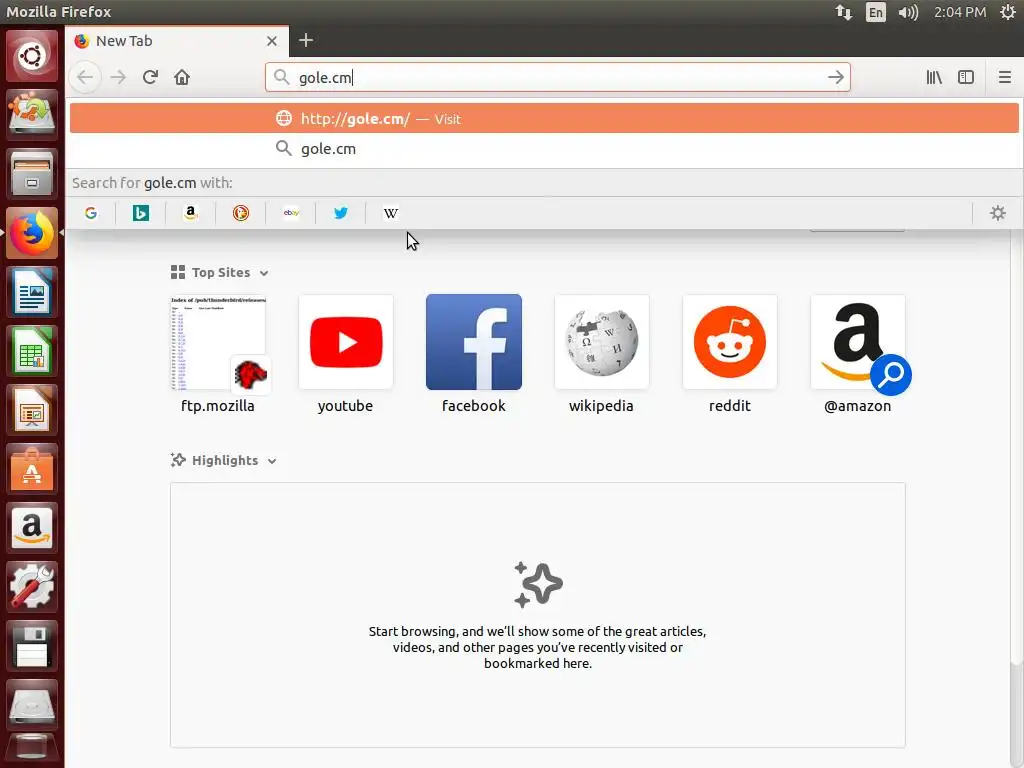Open the 2:04 PM clock menu
Image resolution: width=1024 pixels, height=768 pixels.
(x=959, y=12)
